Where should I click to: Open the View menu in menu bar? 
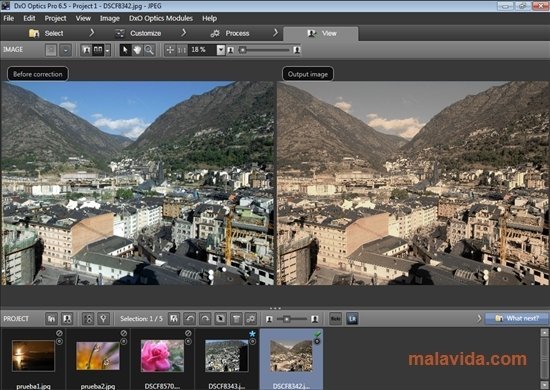(83, 19)
